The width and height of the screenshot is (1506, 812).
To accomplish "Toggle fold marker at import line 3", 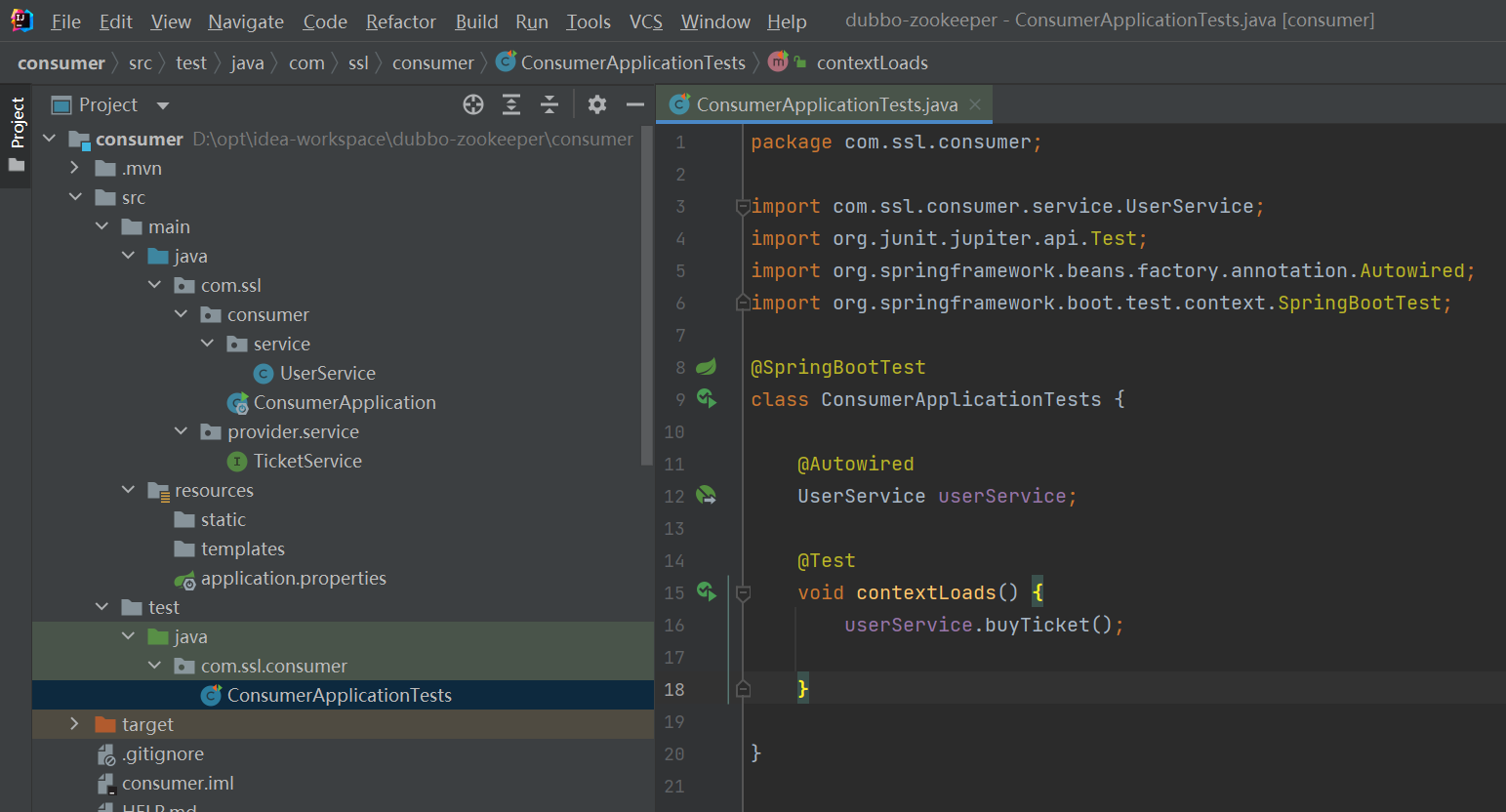I will click(x=743, y=206).
